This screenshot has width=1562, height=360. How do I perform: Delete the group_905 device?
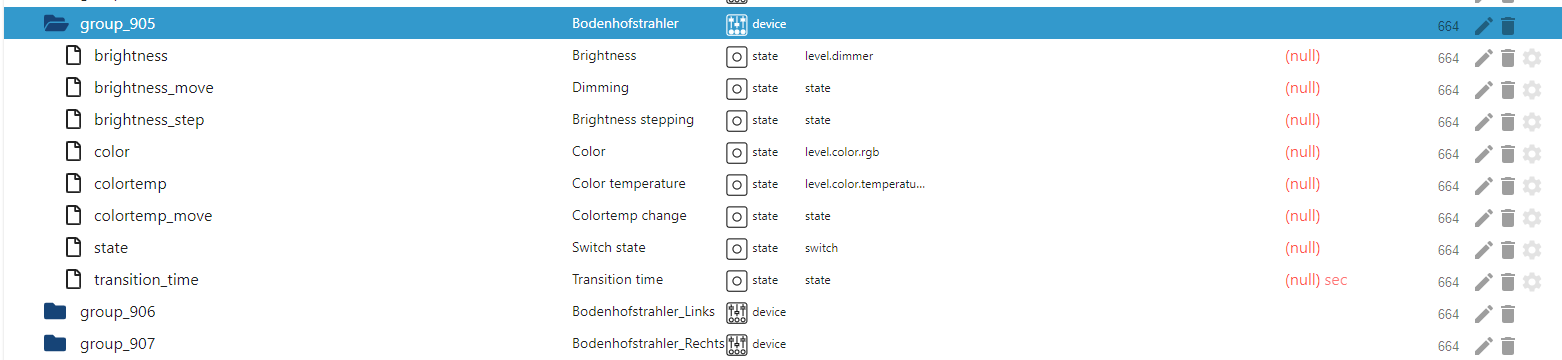coord(1508,26)
